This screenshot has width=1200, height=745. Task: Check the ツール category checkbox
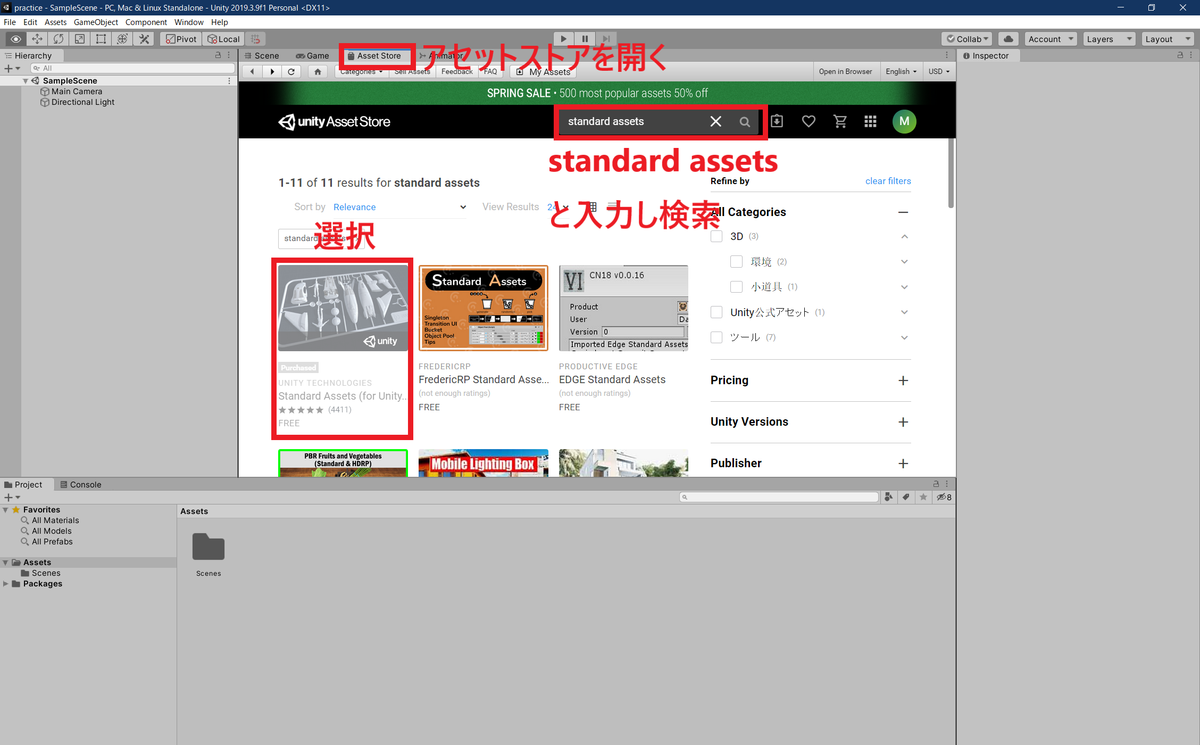click(x=716, y=337)
